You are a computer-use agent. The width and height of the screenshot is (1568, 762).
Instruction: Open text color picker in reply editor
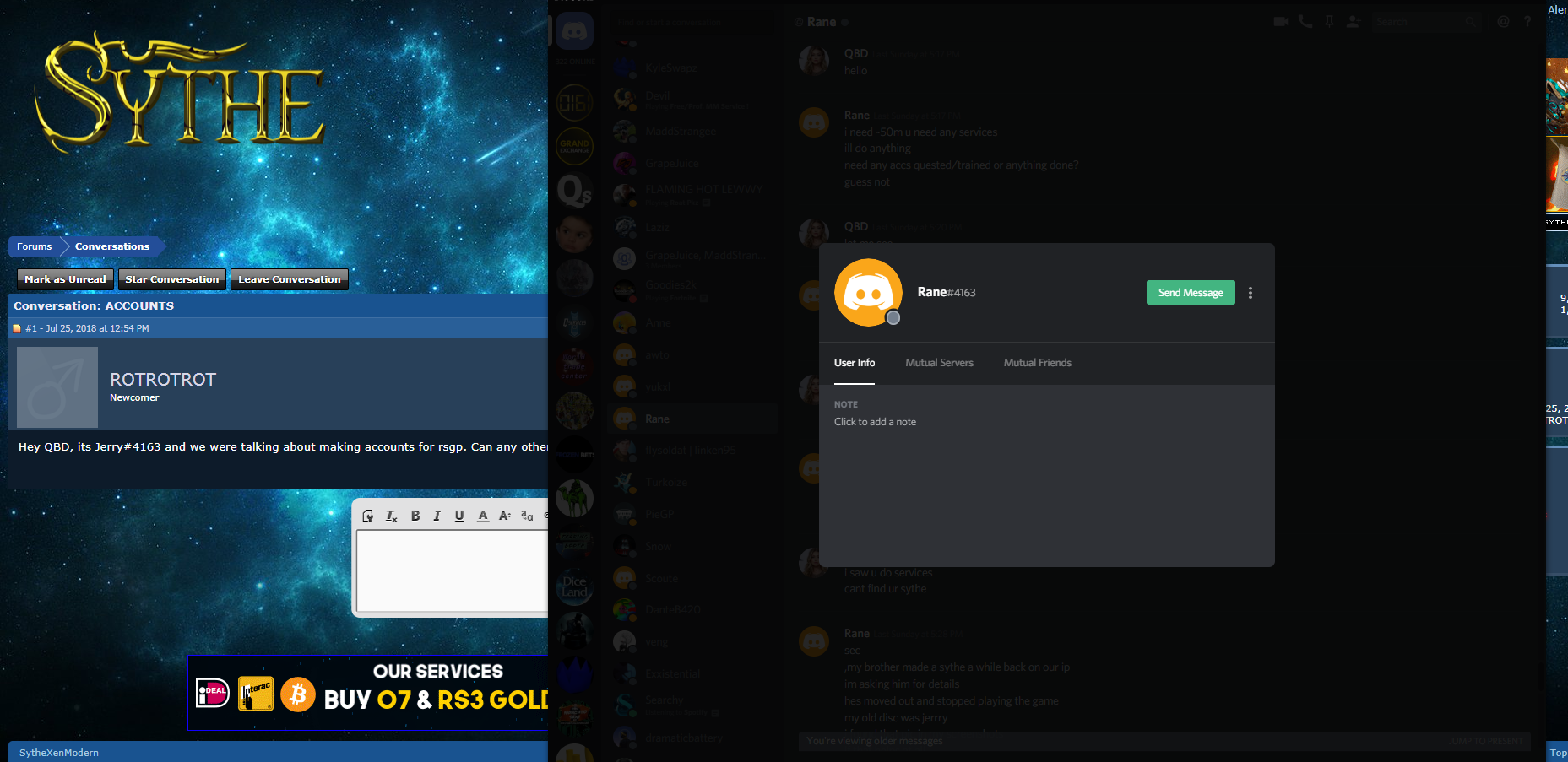(483, 516)
